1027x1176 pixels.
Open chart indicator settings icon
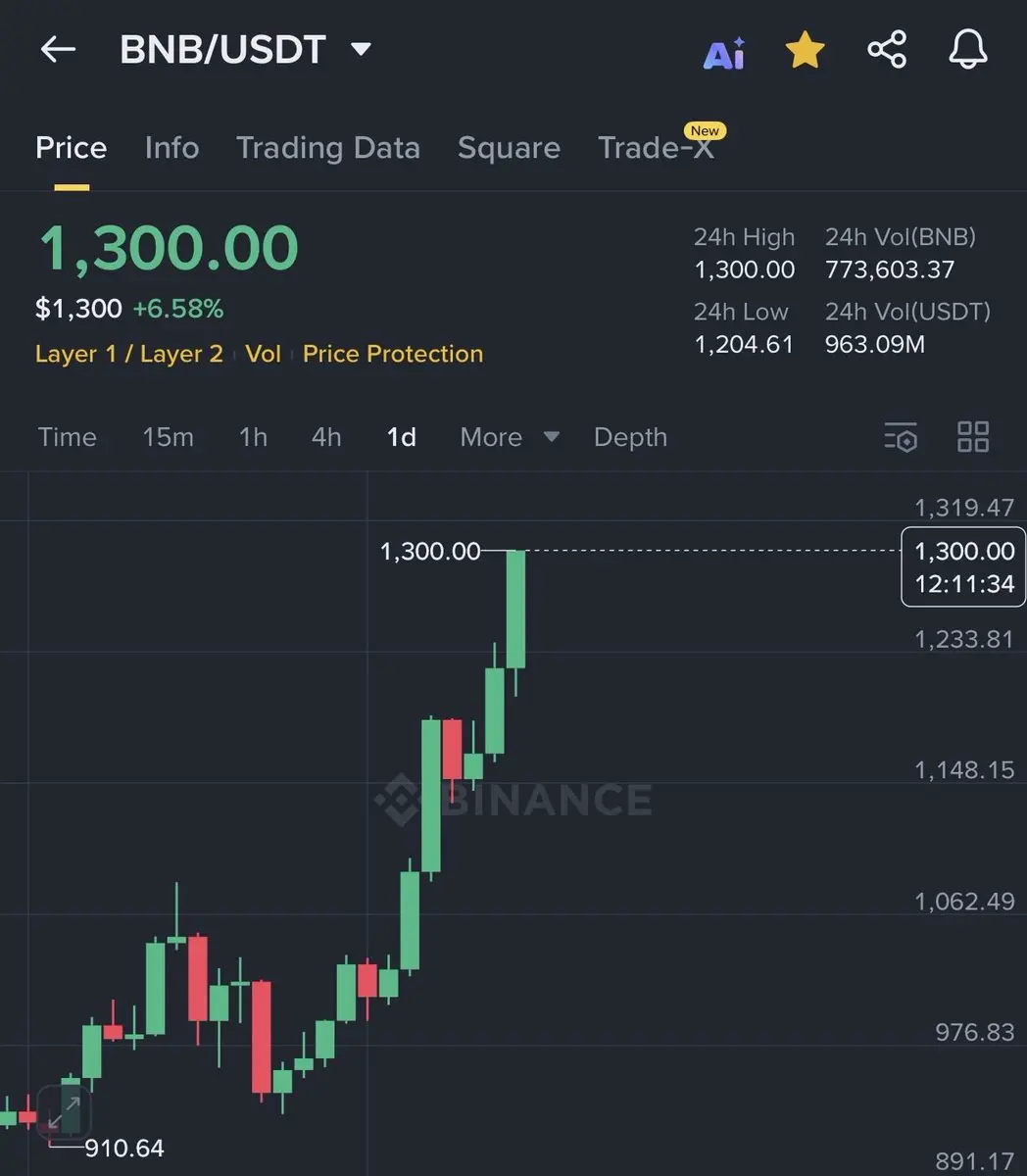901,437
